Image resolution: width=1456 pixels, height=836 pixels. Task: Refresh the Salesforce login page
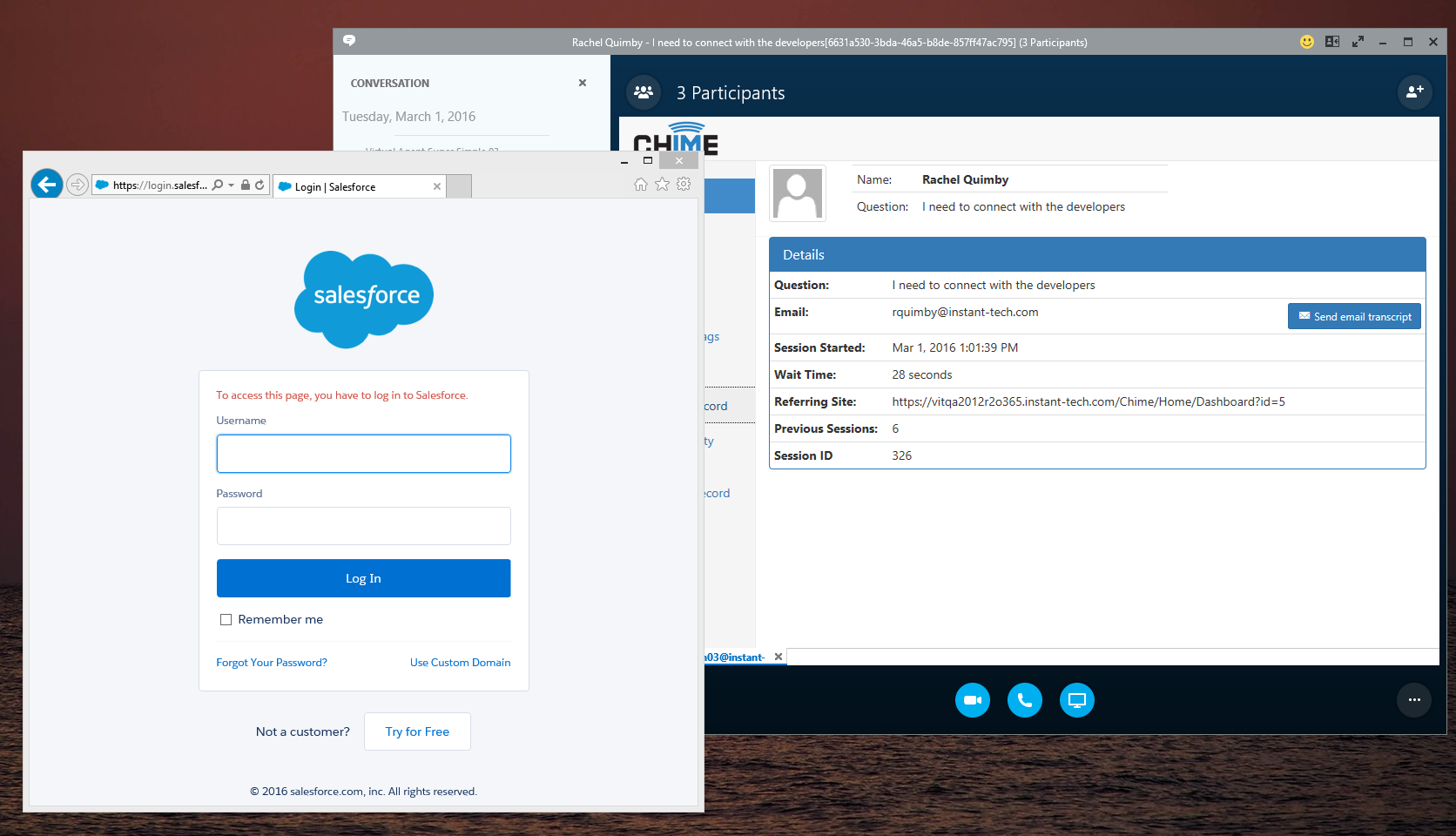click(x=260, y=185)
